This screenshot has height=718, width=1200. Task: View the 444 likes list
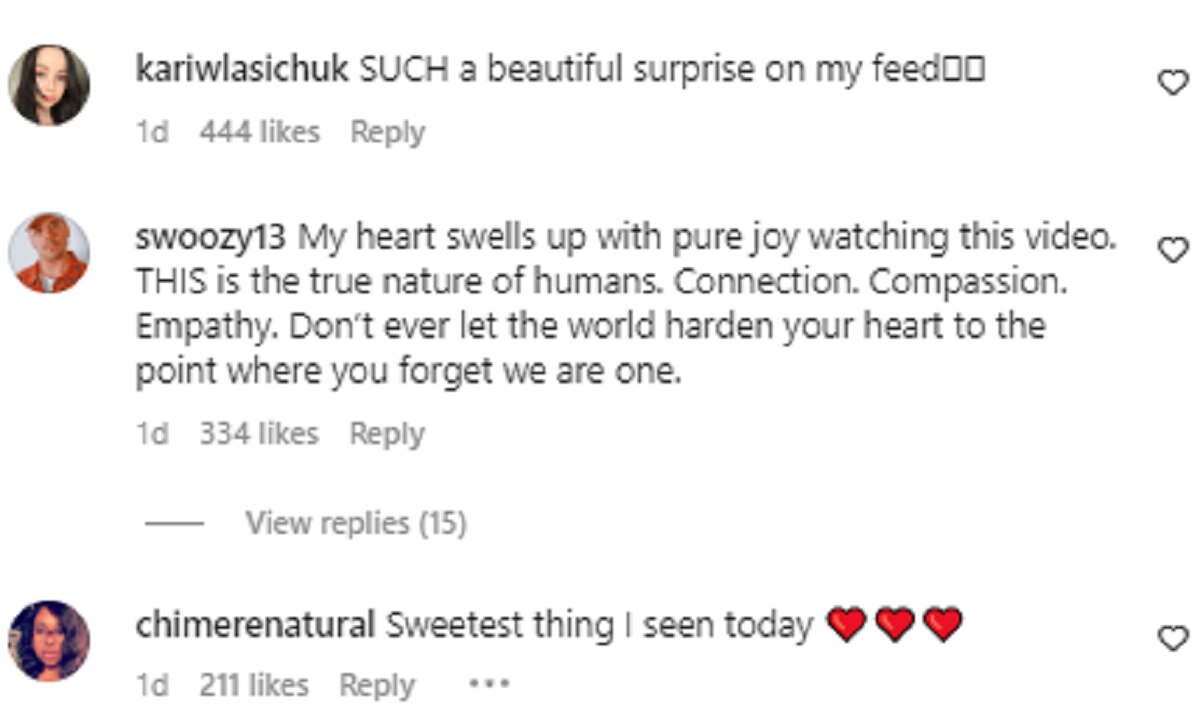point(260,132)
